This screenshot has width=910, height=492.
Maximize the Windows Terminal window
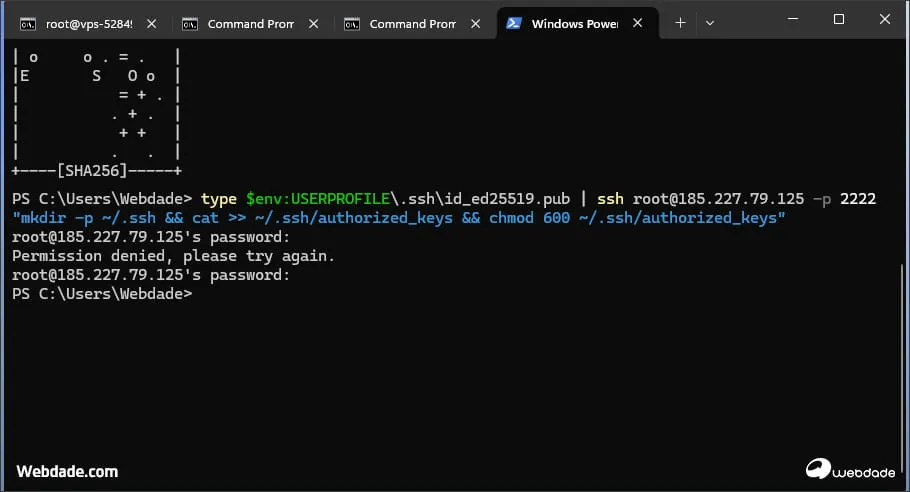pos(838,20)
